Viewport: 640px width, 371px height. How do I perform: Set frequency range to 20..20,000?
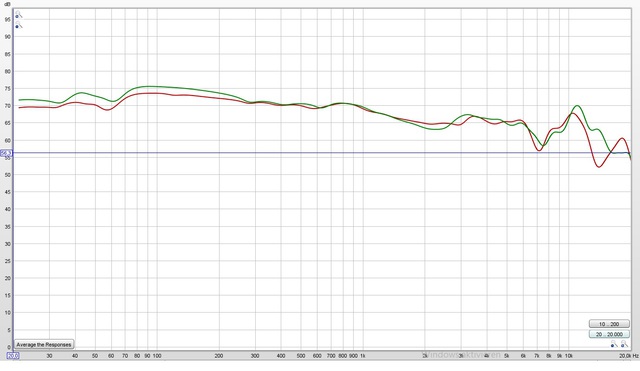pos(609,334)
